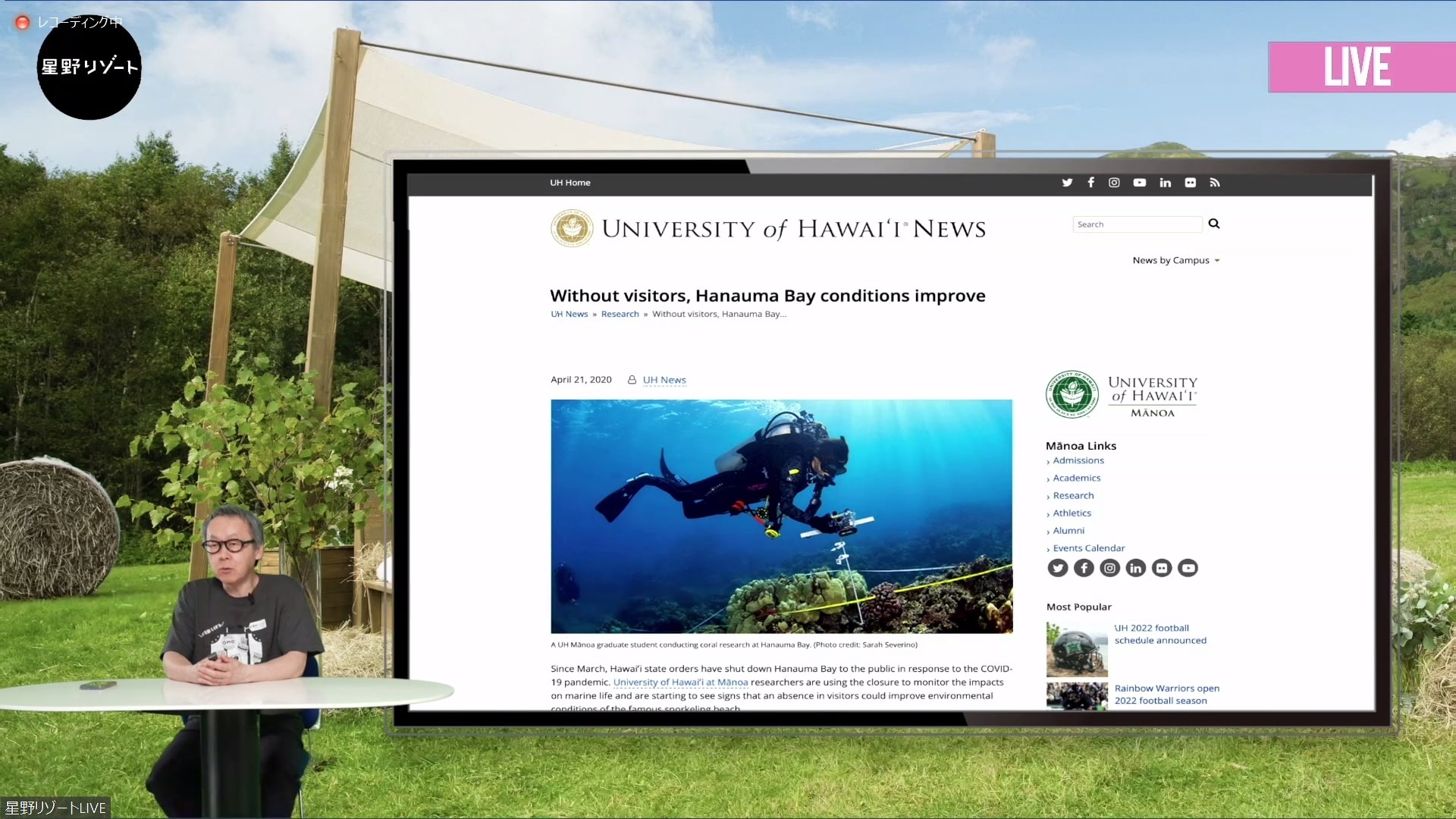Open the football helmet thumbnail in Most Popular
This screenshot has width=1456, height=819.
1077,650
